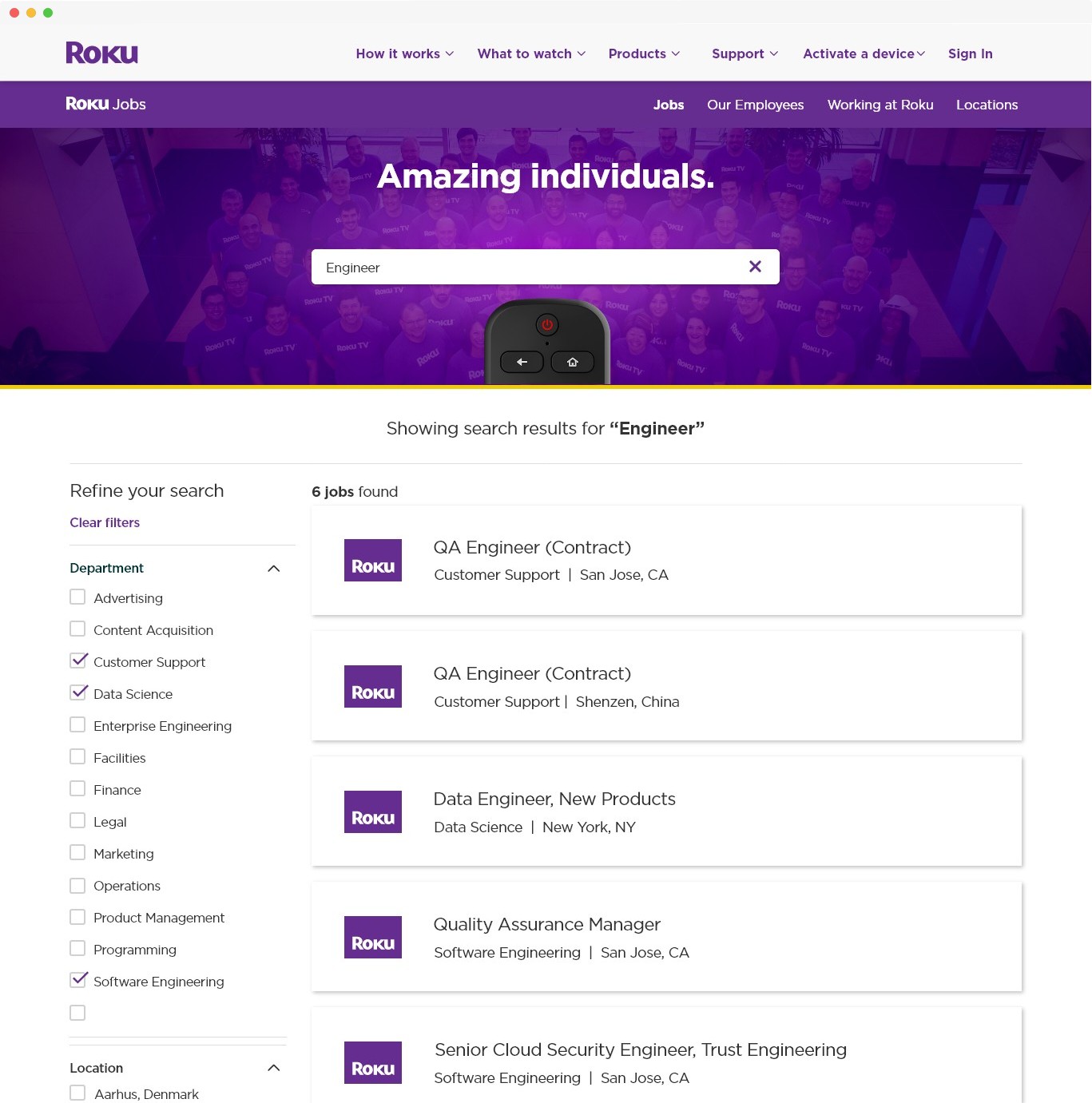Click the Sign In link
This screenshot has width=1092, height=1103.
point(970,54)
